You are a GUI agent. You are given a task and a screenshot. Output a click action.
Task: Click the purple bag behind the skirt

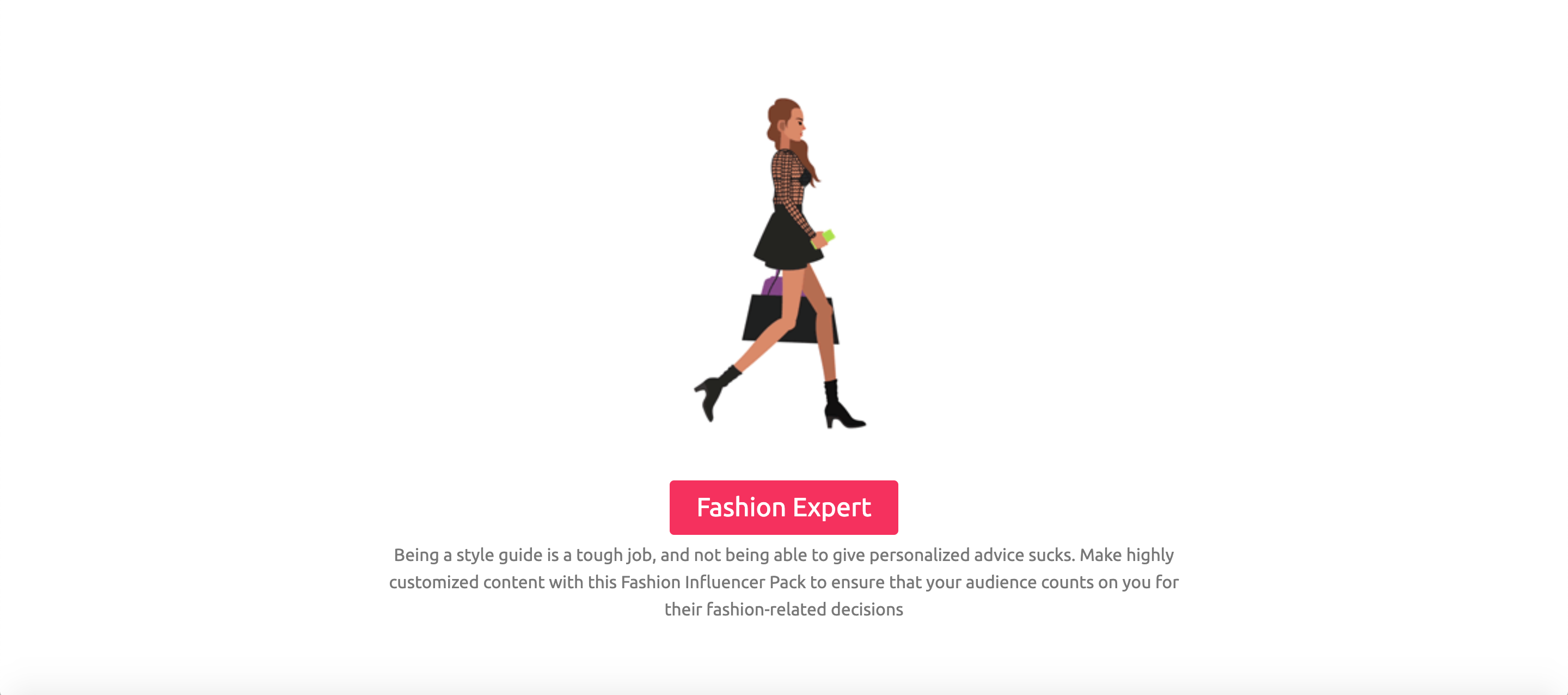coord(771,285)
